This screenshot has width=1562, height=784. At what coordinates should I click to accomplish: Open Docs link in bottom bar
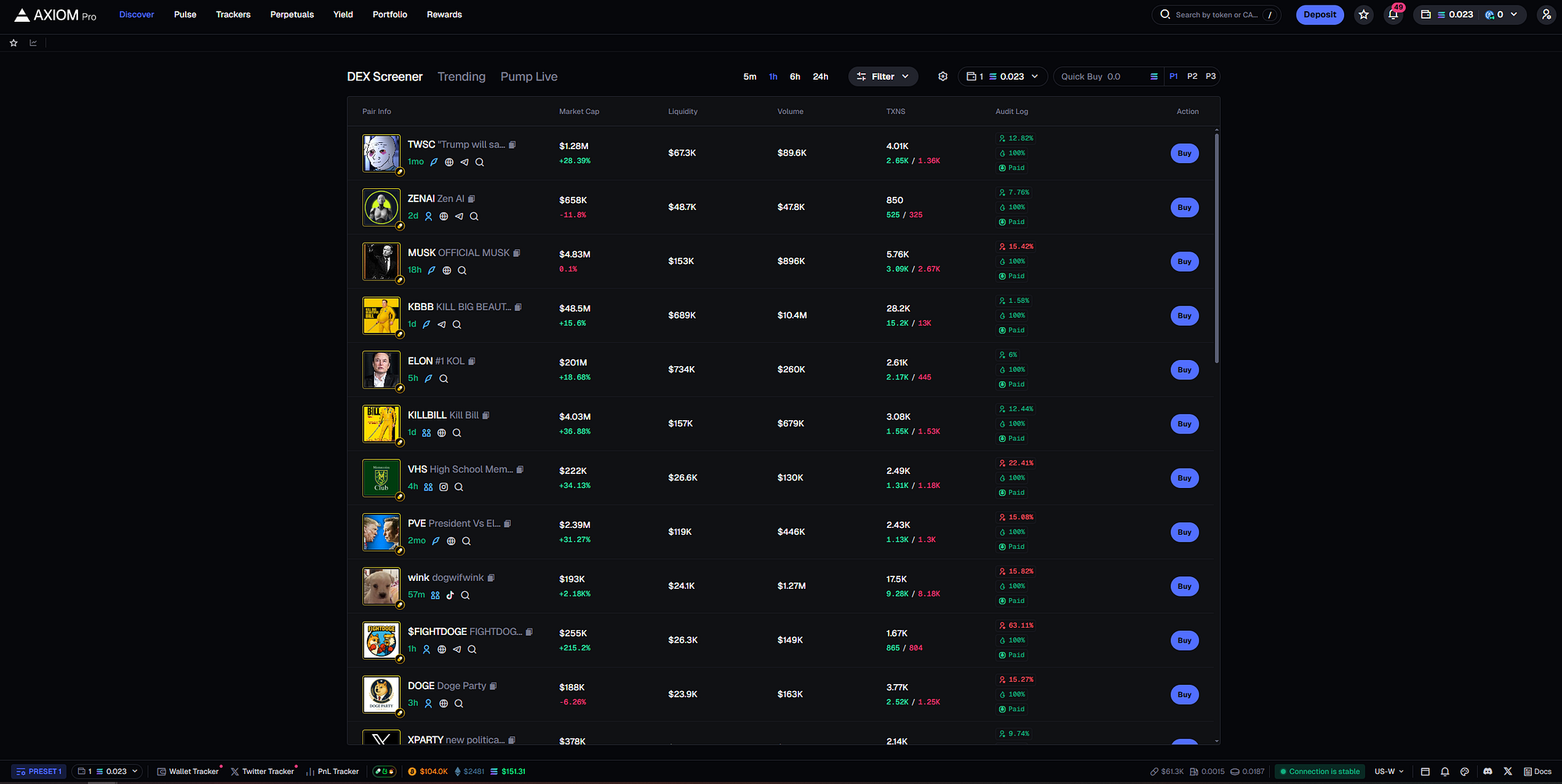point(1538,772)
